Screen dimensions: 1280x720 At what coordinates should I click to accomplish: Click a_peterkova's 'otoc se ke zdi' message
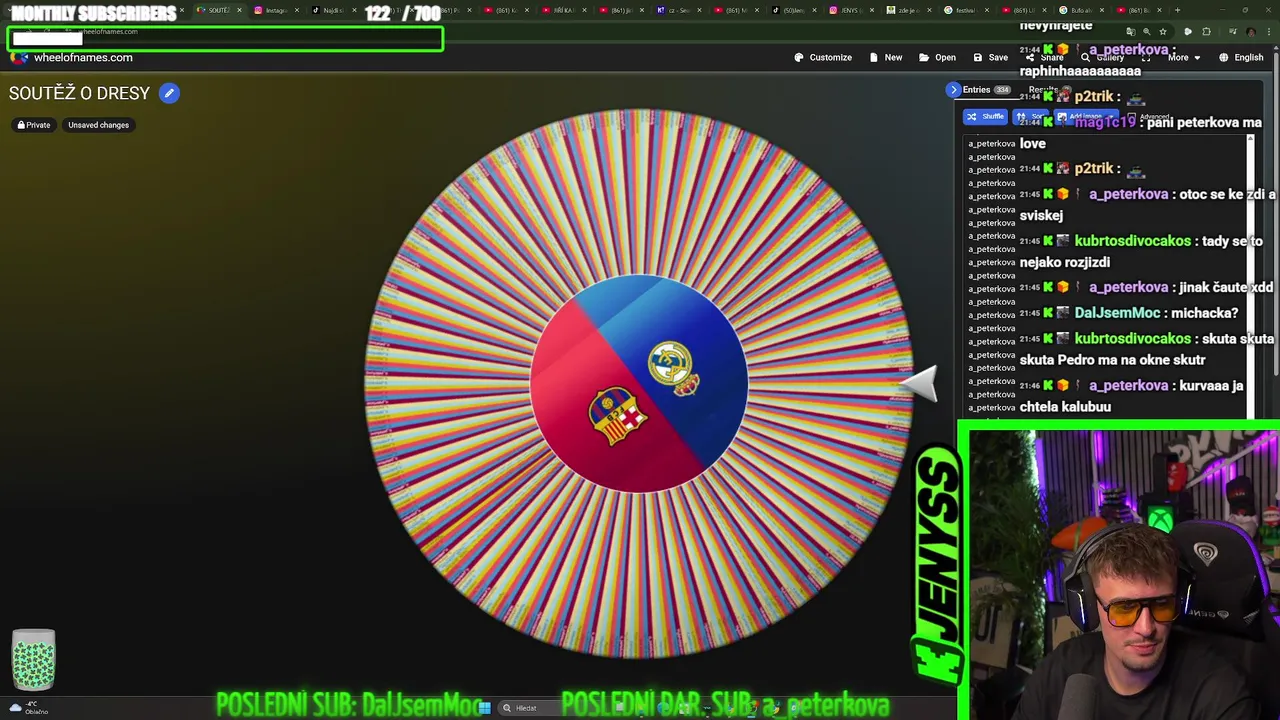coord(1147,205)
